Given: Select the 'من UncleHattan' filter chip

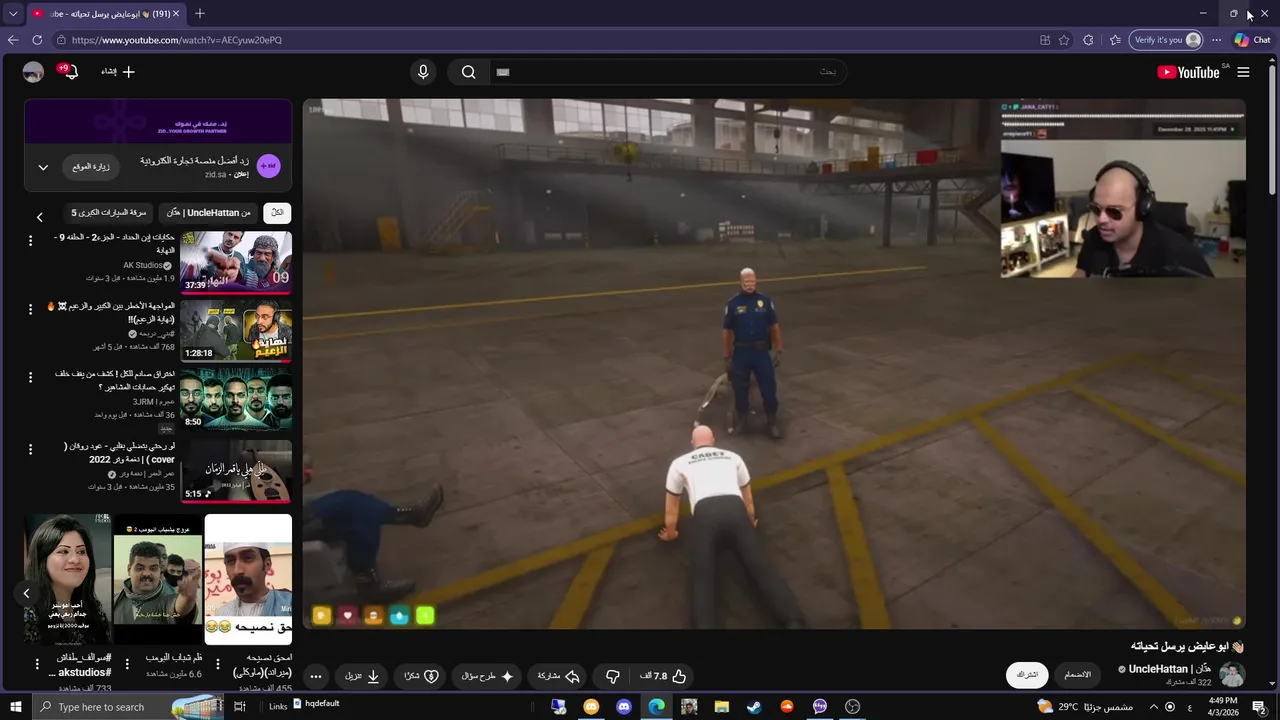Looking at the screenshot, I should pos(208,212).
